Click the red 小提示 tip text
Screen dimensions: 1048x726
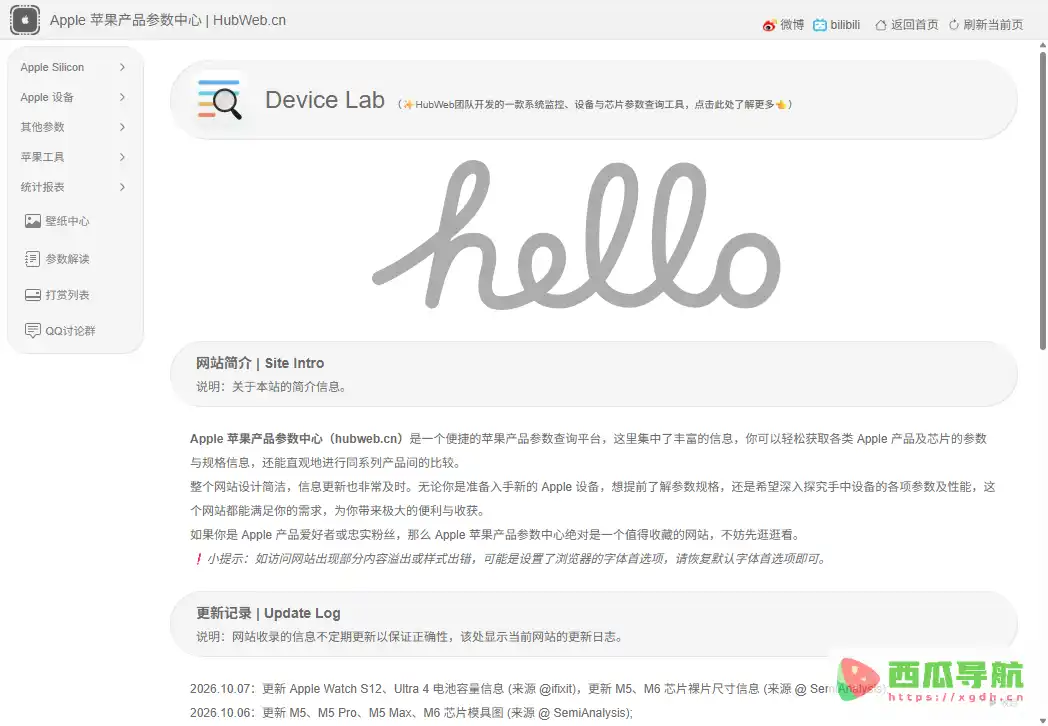(x=511, y=559)
